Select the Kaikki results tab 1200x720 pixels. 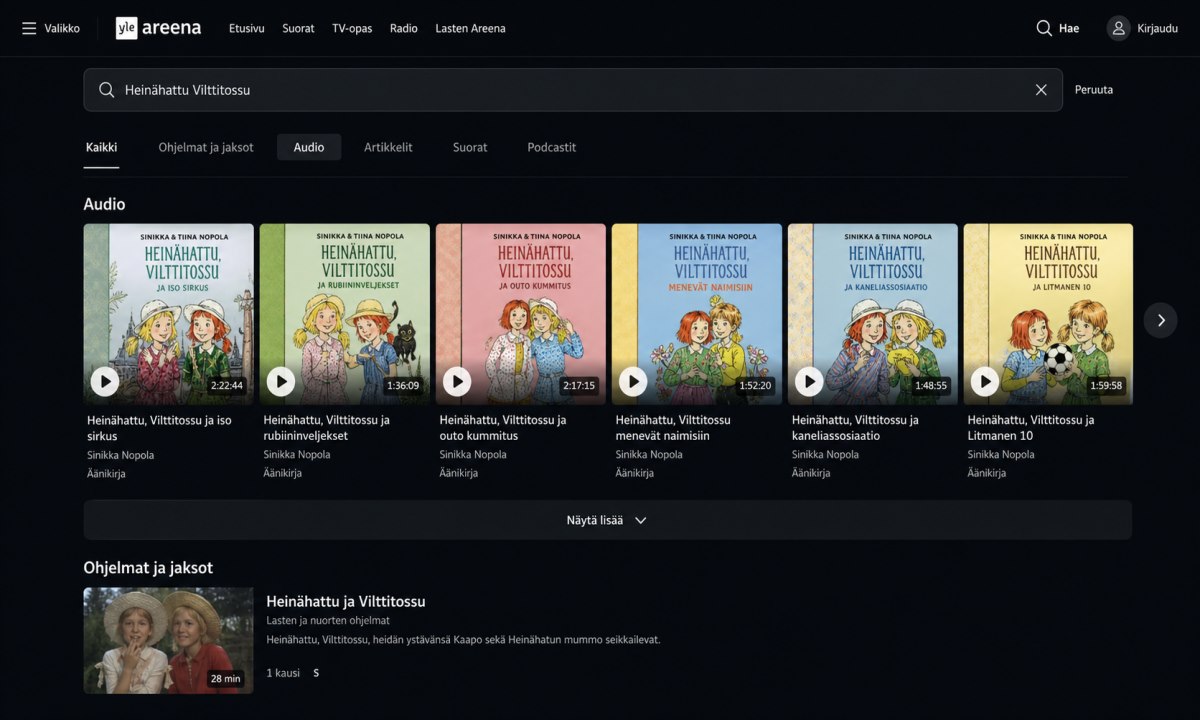coord(101,147)
